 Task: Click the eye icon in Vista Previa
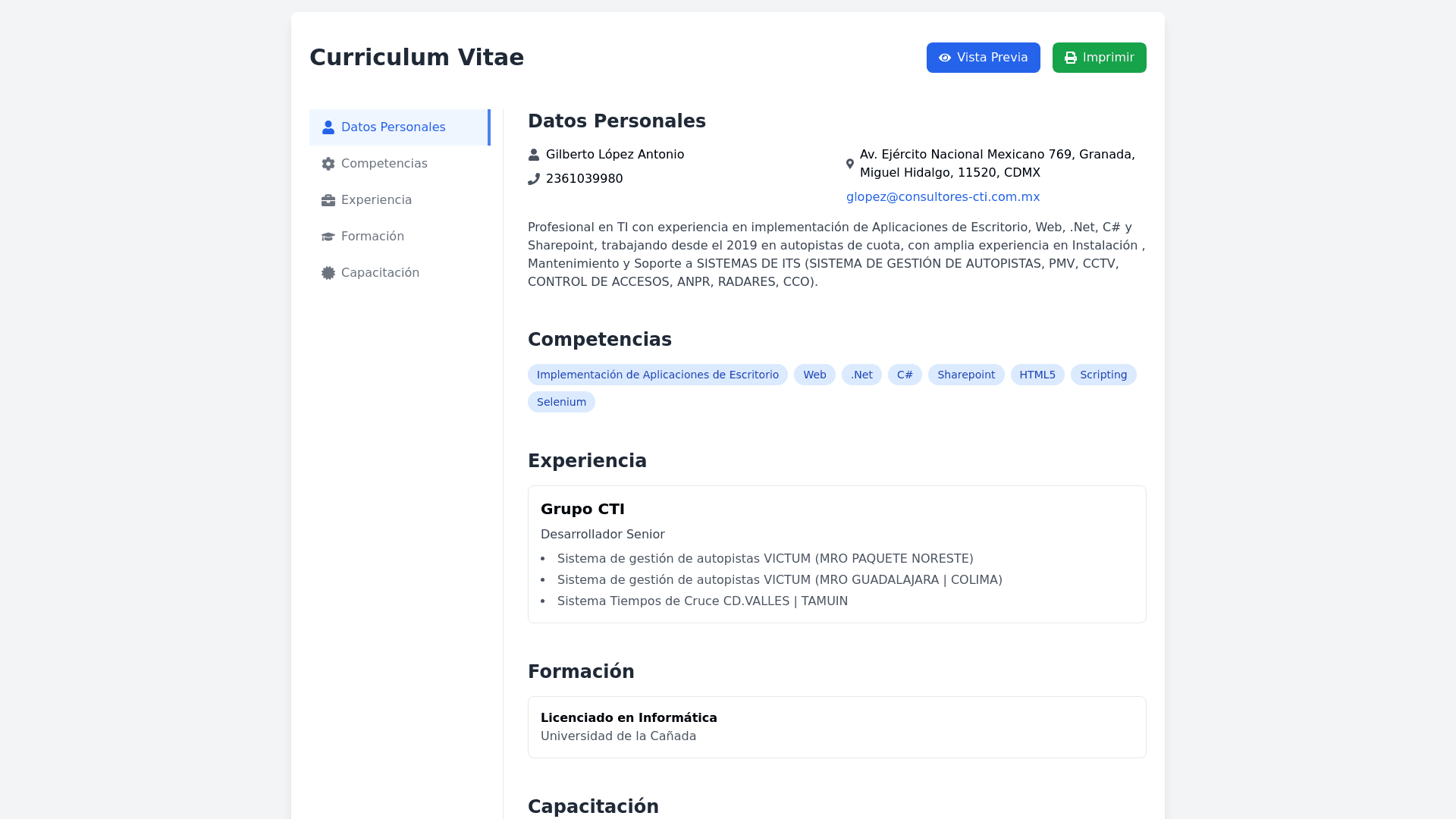click(x=945, y=58)
